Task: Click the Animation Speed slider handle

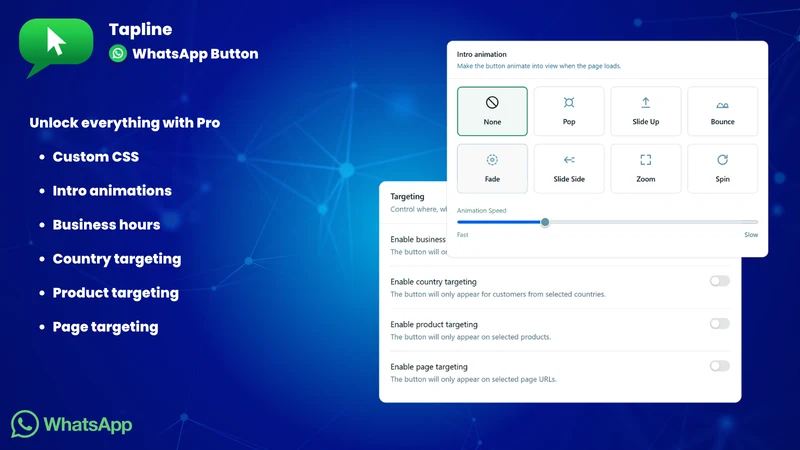Action: click(545, 222)
